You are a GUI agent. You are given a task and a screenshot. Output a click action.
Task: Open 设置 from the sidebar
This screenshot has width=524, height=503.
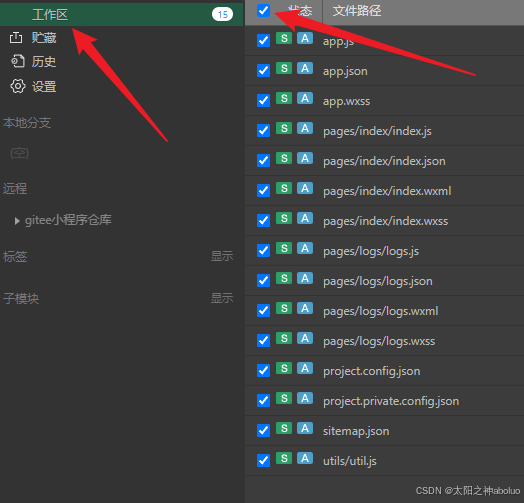click(44, 87)
